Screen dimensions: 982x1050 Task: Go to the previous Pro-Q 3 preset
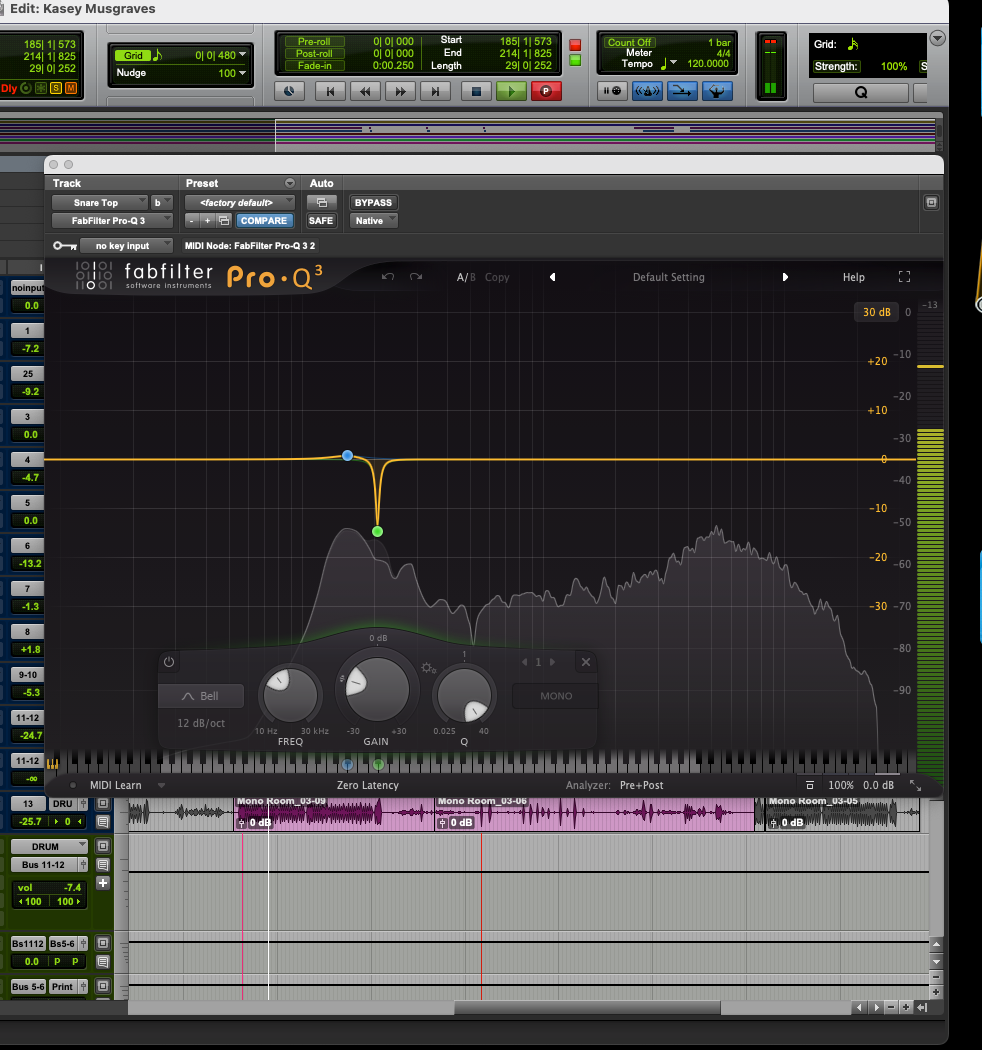(553, 277)
